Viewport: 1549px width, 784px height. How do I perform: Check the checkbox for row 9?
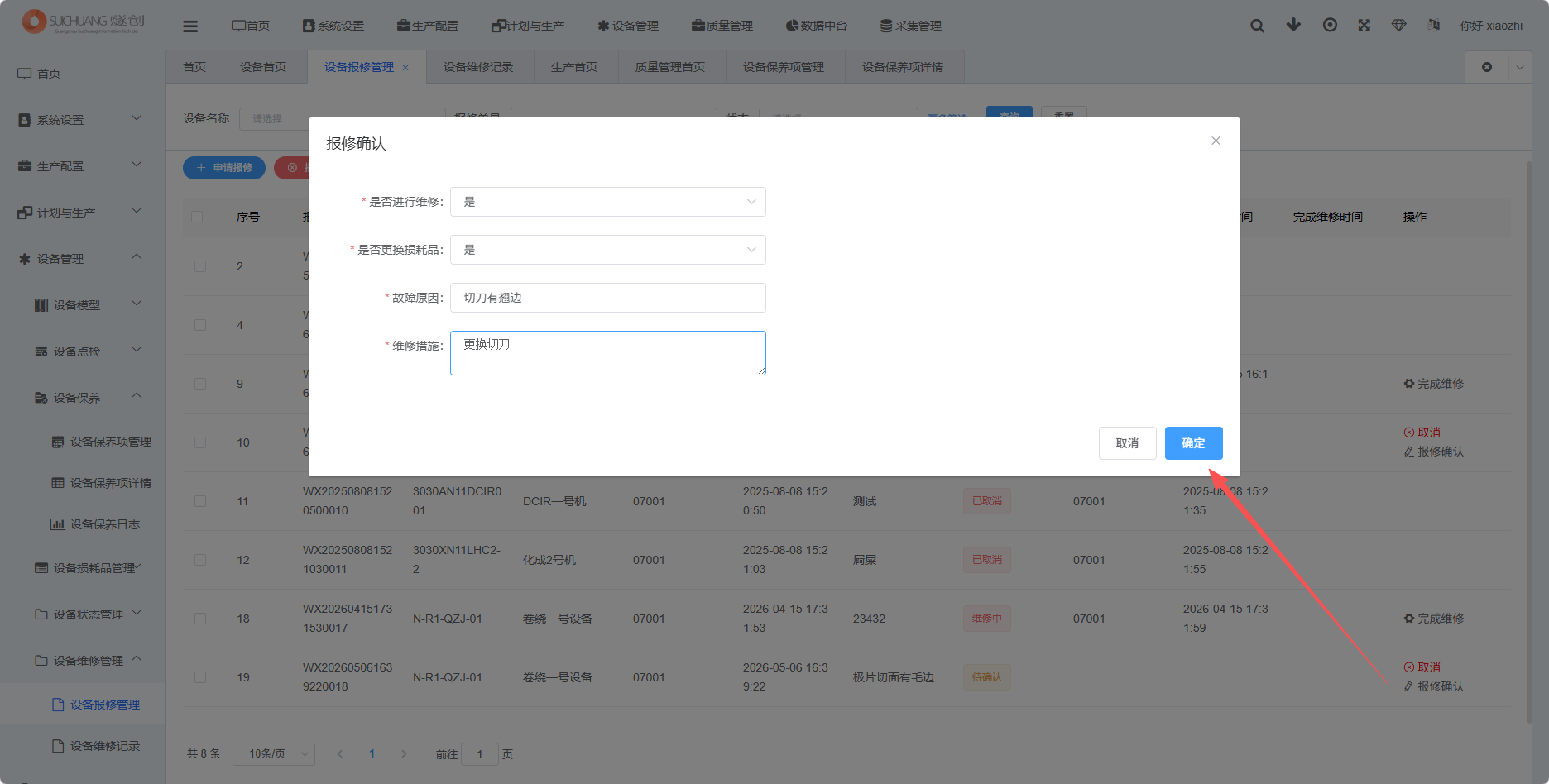click(x=200, y=384)
